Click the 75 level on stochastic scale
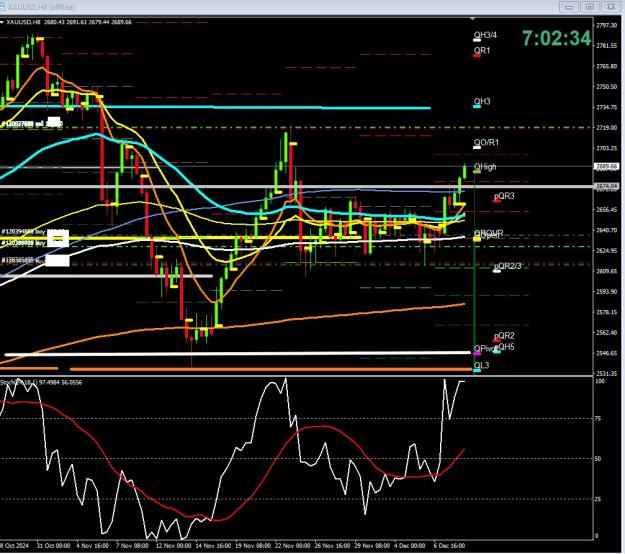 [x=598, y=418]
